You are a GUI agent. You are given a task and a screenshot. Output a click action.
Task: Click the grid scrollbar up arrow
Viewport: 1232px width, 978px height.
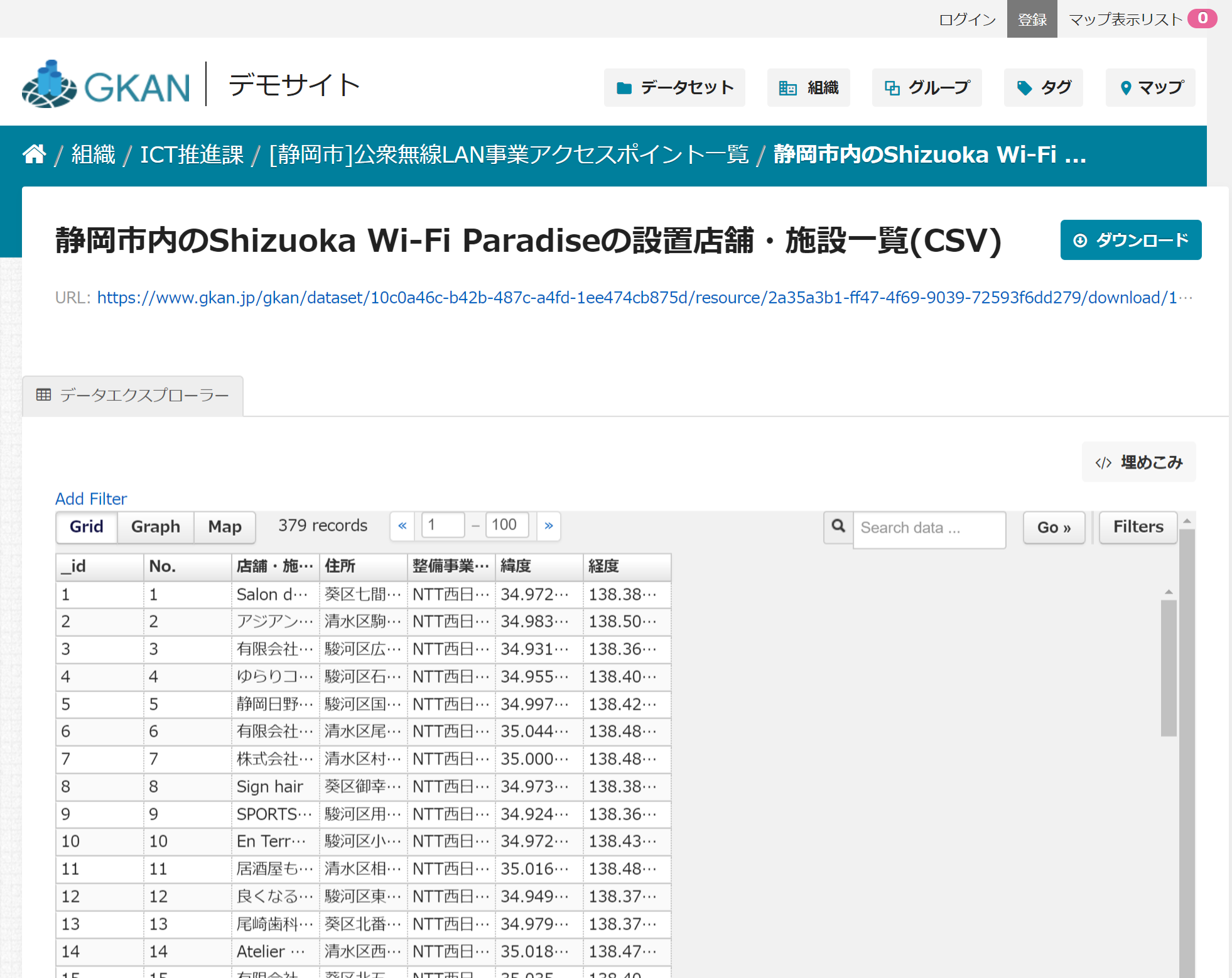point(1169,592)
